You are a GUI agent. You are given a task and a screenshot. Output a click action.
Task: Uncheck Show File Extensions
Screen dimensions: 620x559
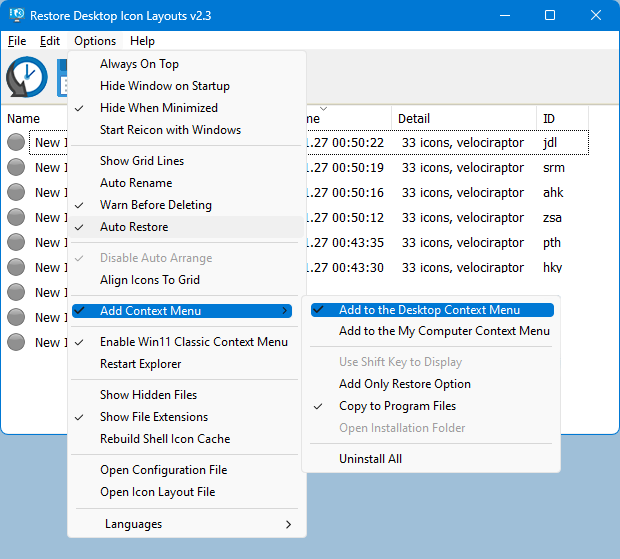(186, 417)
